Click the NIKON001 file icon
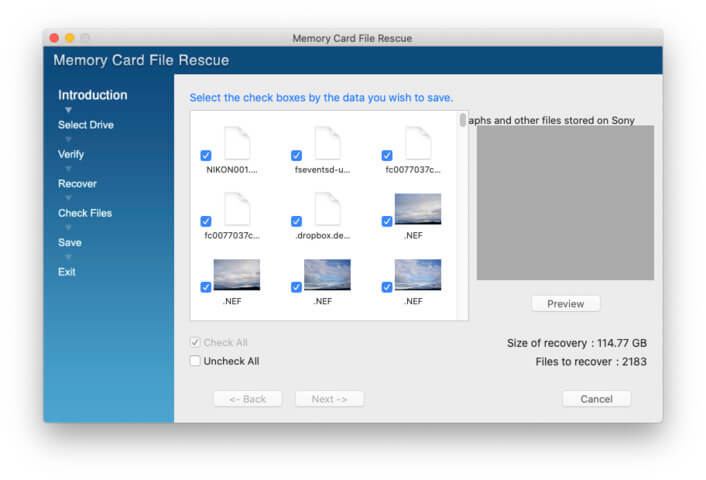 (x=237, y=143)
